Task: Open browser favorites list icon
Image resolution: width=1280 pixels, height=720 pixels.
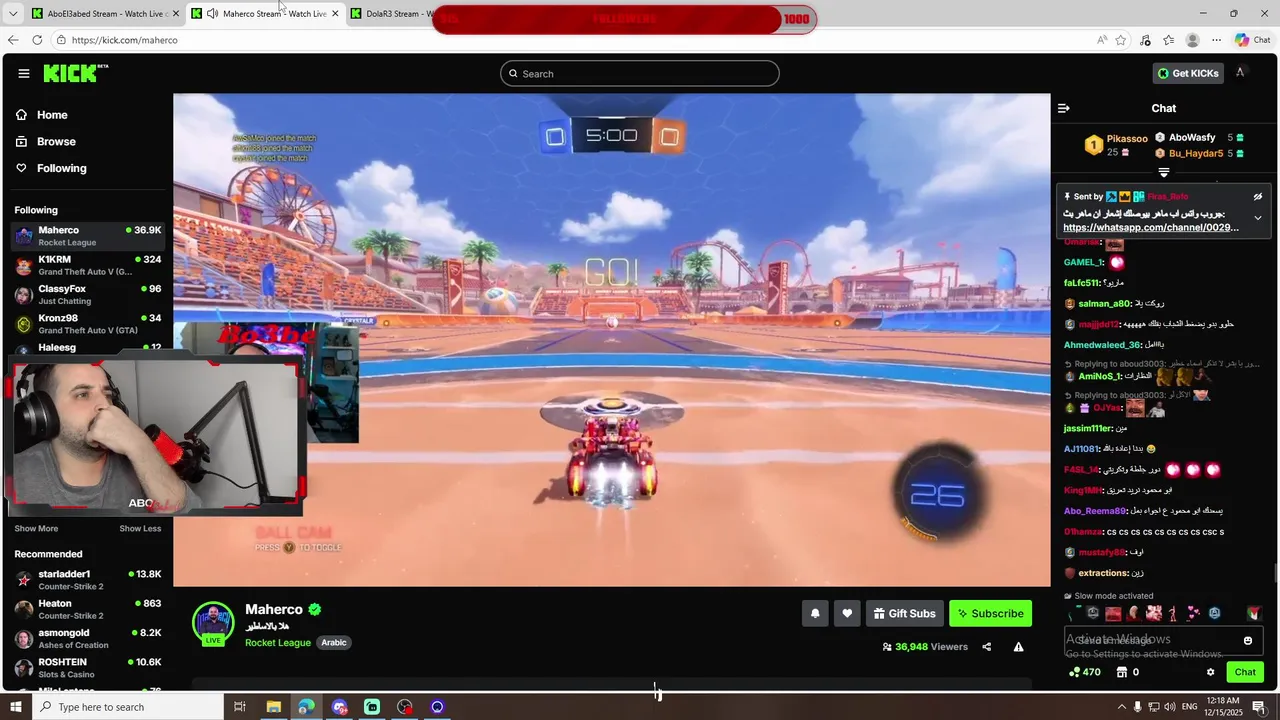Action: tap(1168, 40)
